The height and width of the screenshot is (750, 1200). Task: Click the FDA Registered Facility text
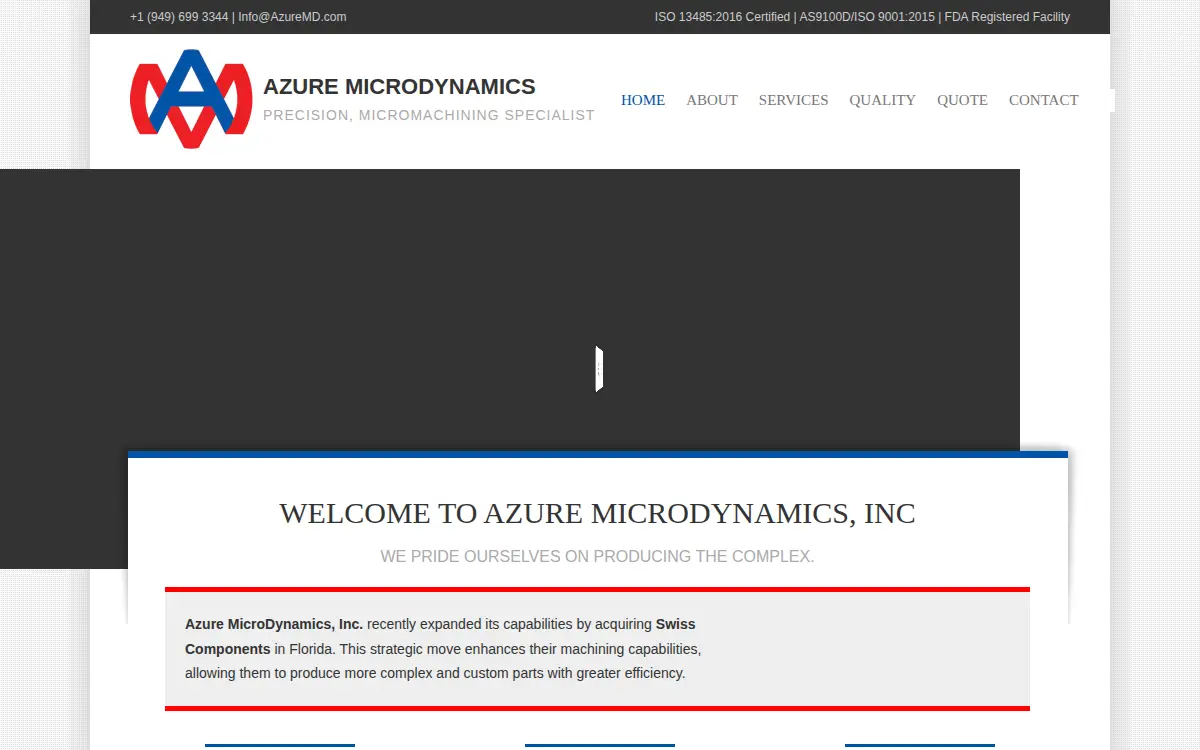pyautogui.click(x=1007, y=17)
